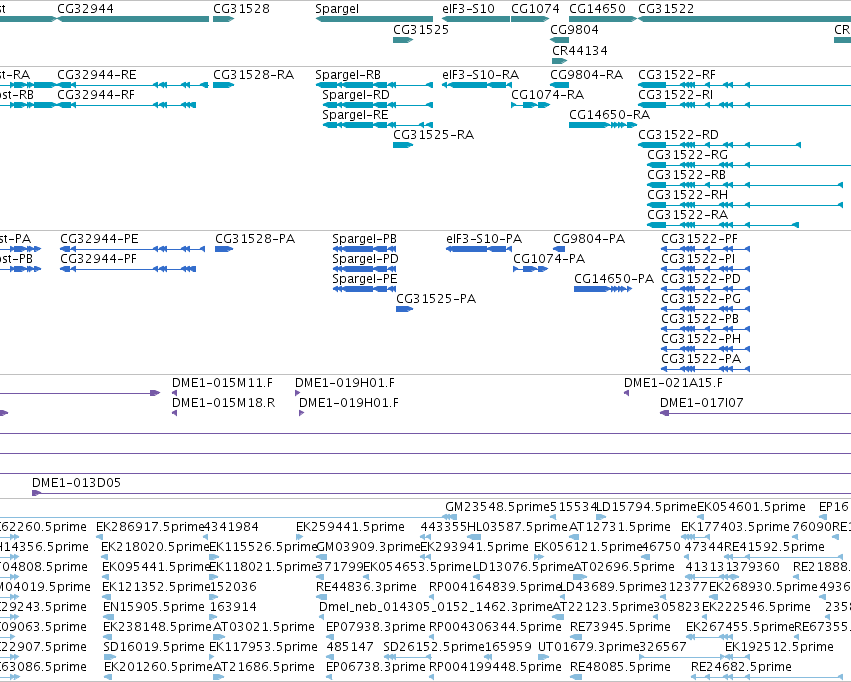The height and width of the screenshot is (682, 851).
Task: Click protein CG32944-PE
Action: [99, 239]
